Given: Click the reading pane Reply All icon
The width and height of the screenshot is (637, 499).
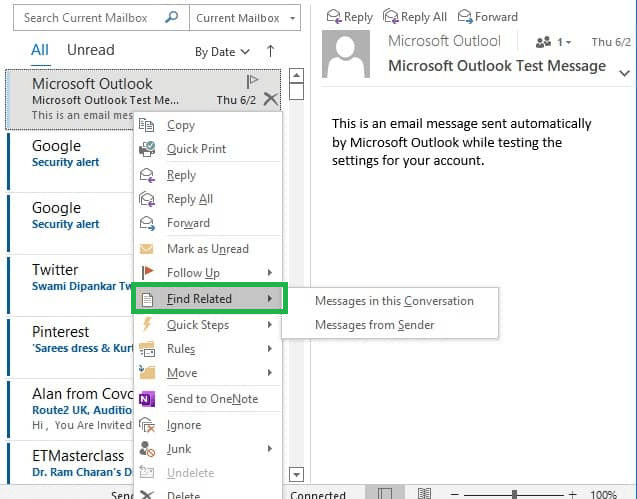Looking at the screenshot, I should coord(391,16).
